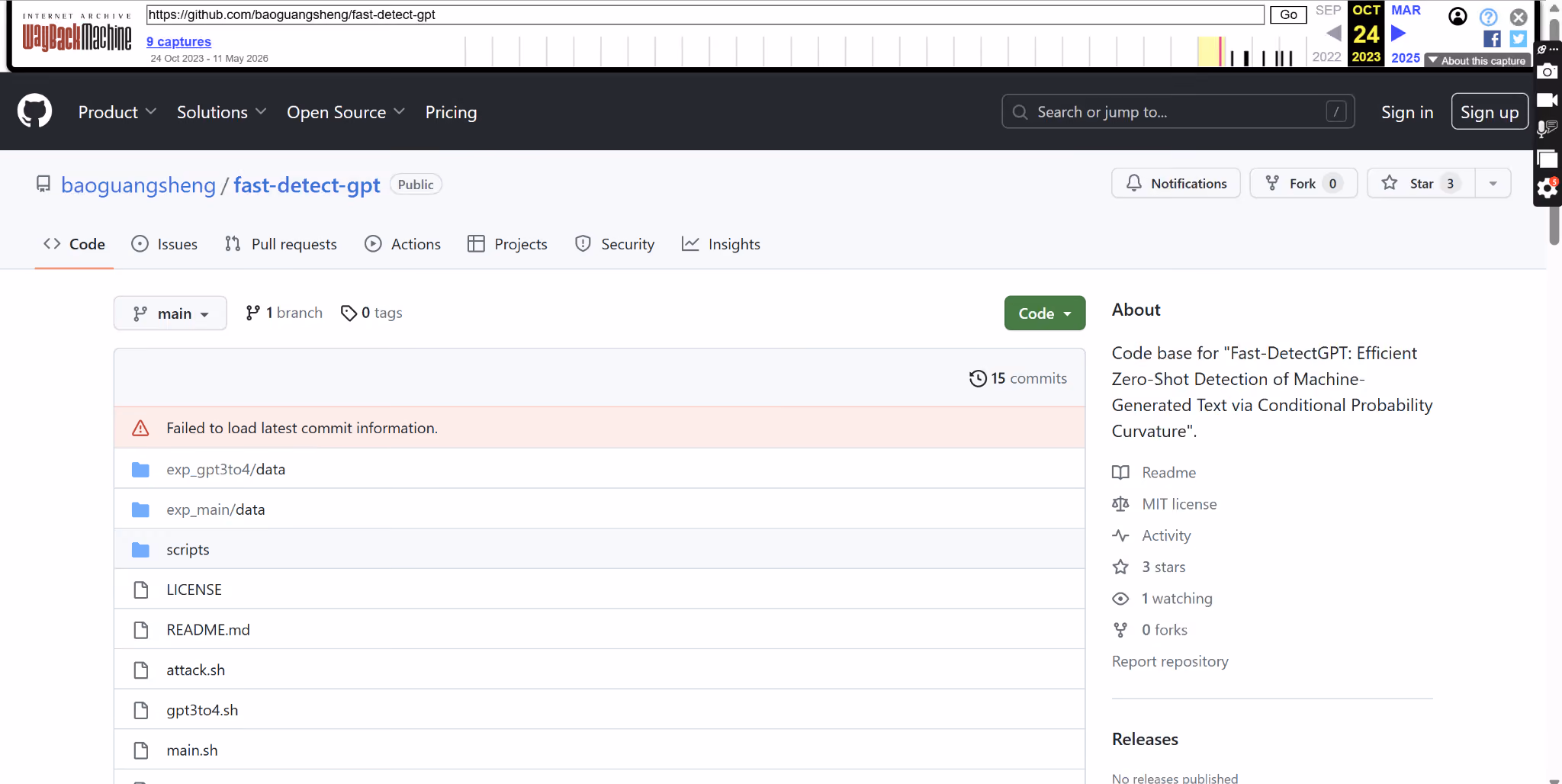
Task: Click the search magnifier icon
Action: pos(1020,112)
